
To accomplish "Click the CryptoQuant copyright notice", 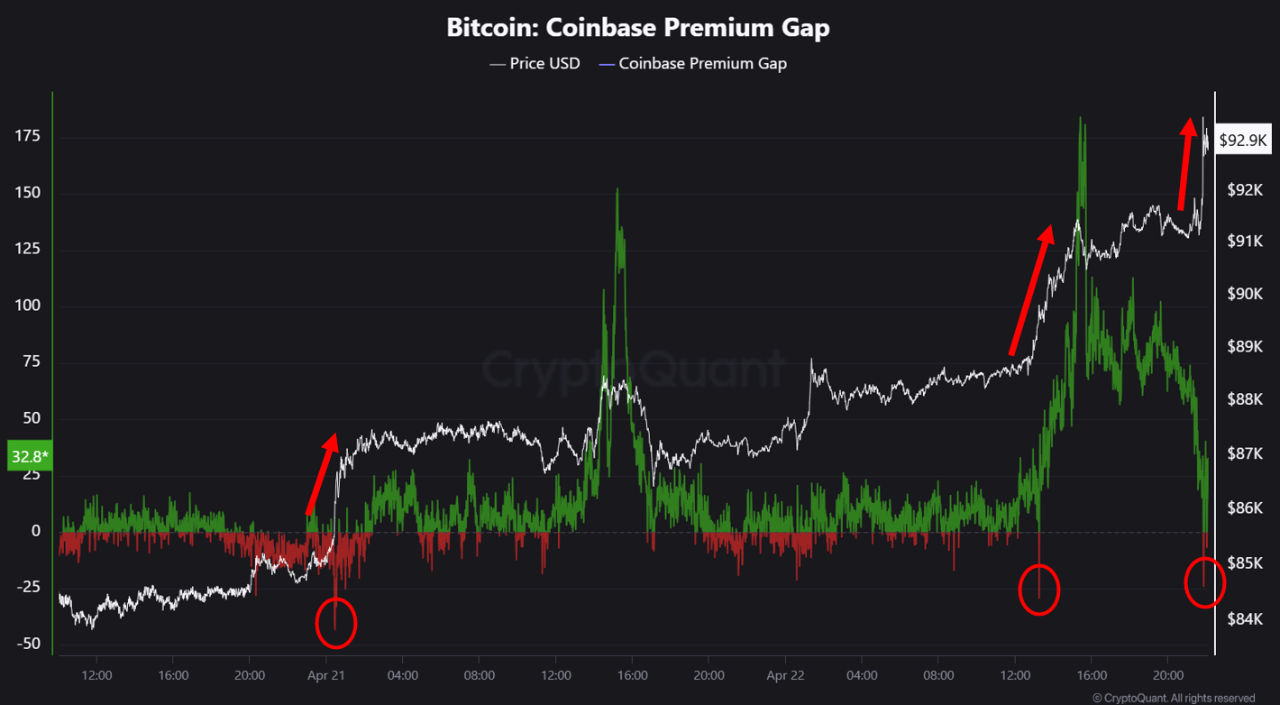I will (x=1173, y=698).
